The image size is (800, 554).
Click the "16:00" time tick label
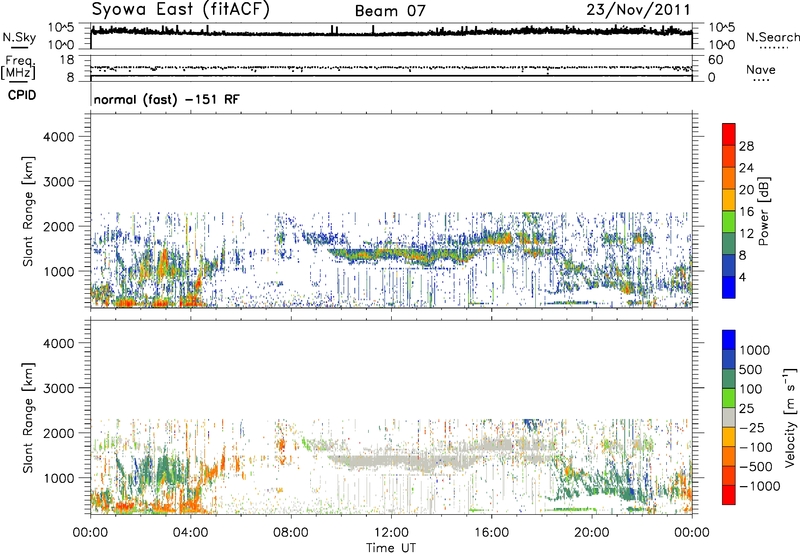click(x=491, y=533)
